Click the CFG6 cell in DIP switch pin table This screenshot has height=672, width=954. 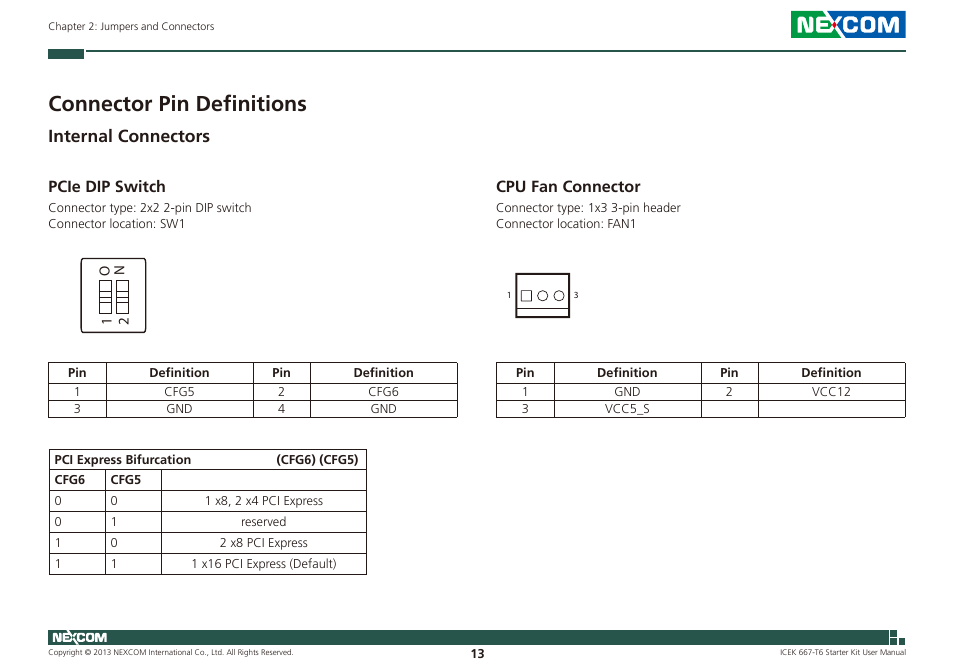383,392
